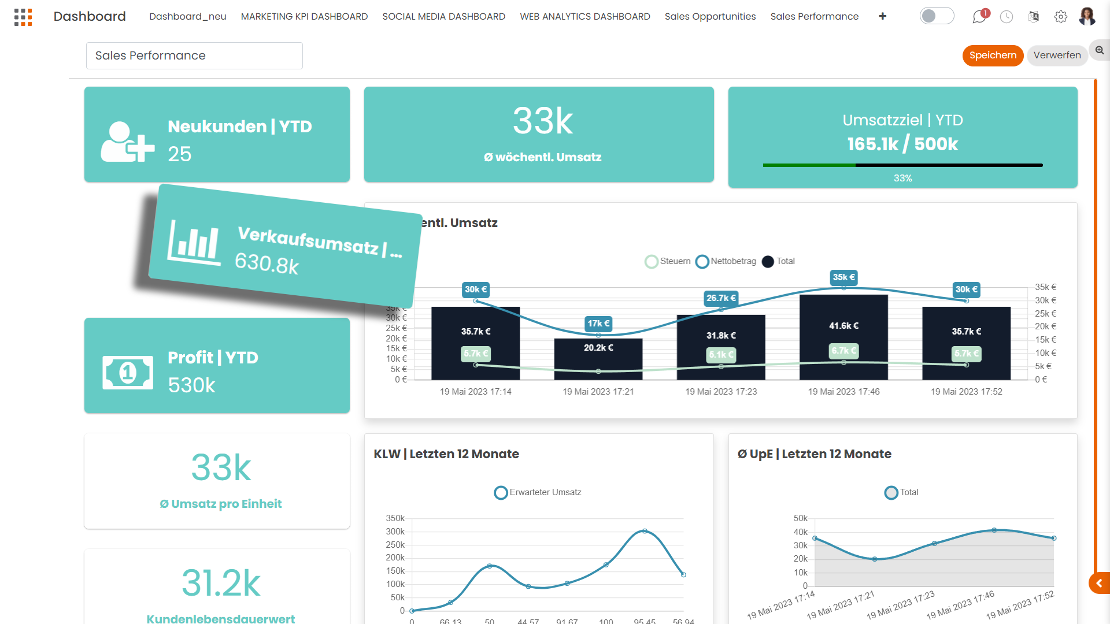Open settings with the gear icon
The image size is (1110, 624).
click(1060, 16)
